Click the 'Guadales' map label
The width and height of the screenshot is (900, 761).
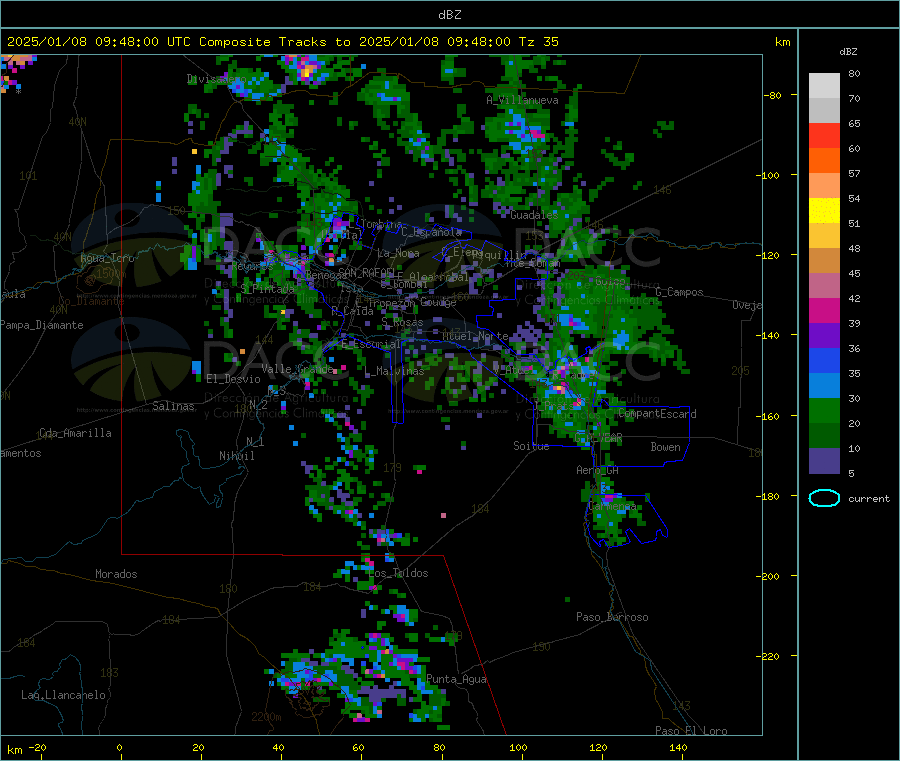pos(534,215)
